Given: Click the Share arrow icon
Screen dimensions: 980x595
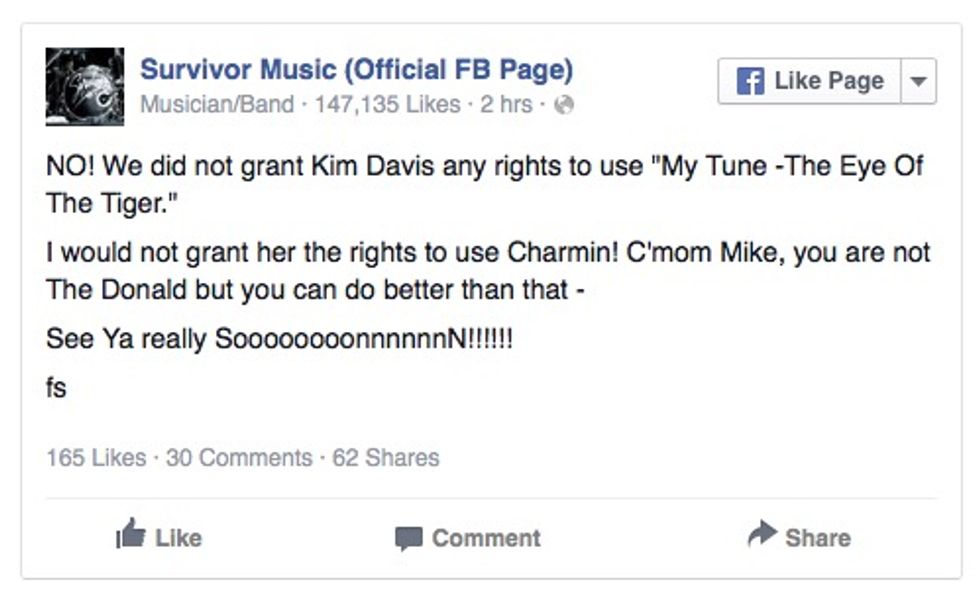Looking at the screenshot, I should click(x=762, y=536).
